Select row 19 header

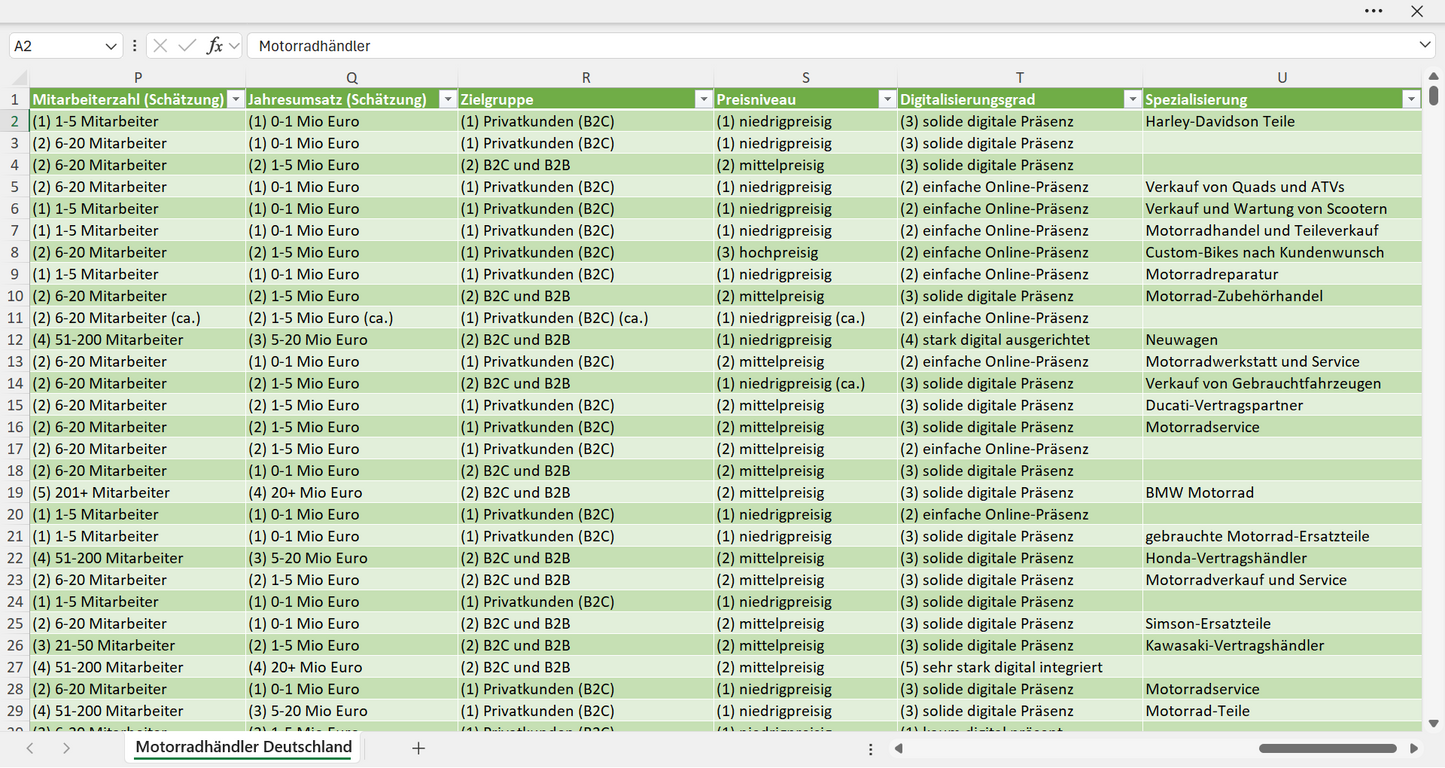[x=15, y=492]
